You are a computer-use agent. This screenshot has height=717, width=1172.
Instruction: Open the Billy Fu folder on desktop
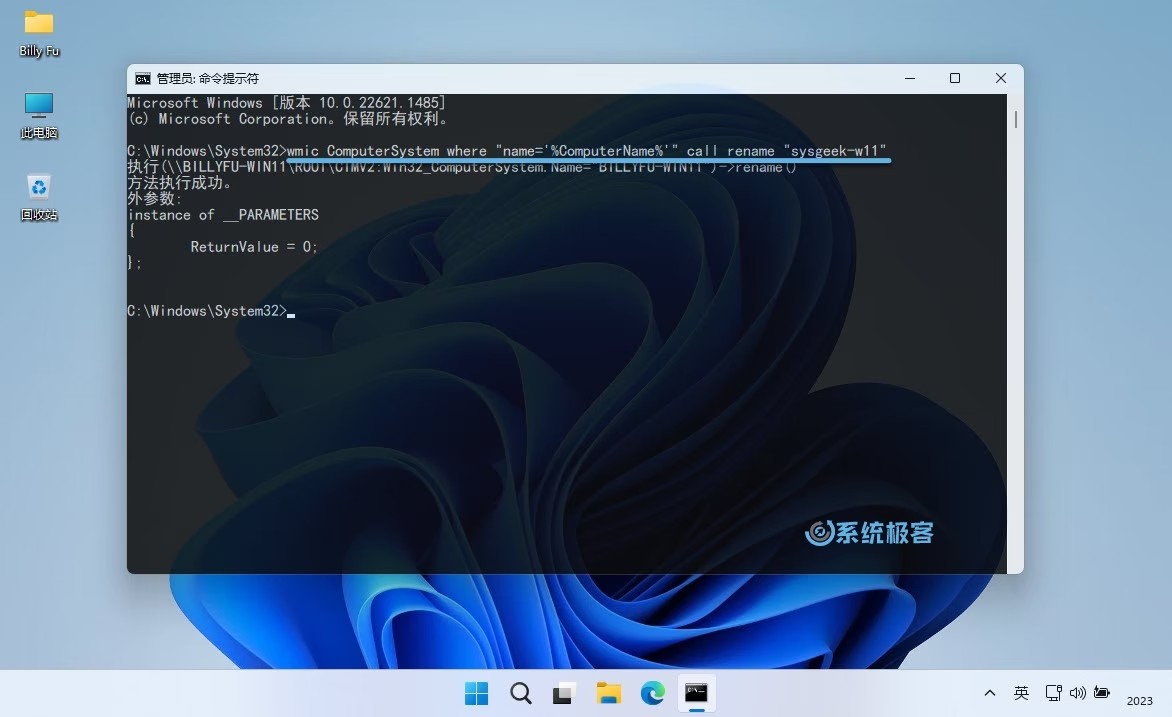pos(39,34)
